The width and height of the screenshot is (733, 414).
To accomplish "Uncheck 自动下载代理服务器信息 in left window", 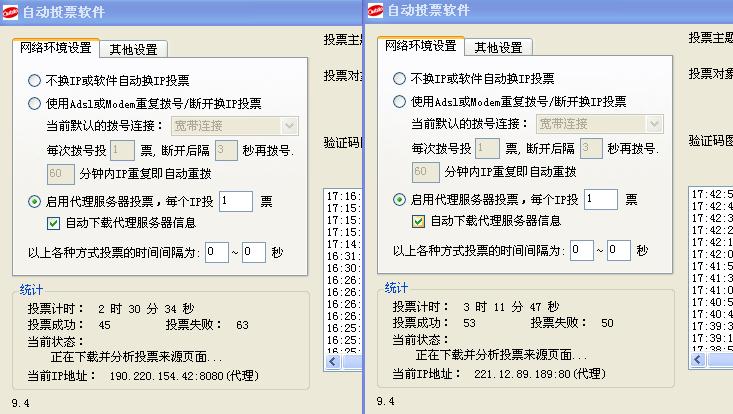I will pyautogui.click(x=56, y=221).
